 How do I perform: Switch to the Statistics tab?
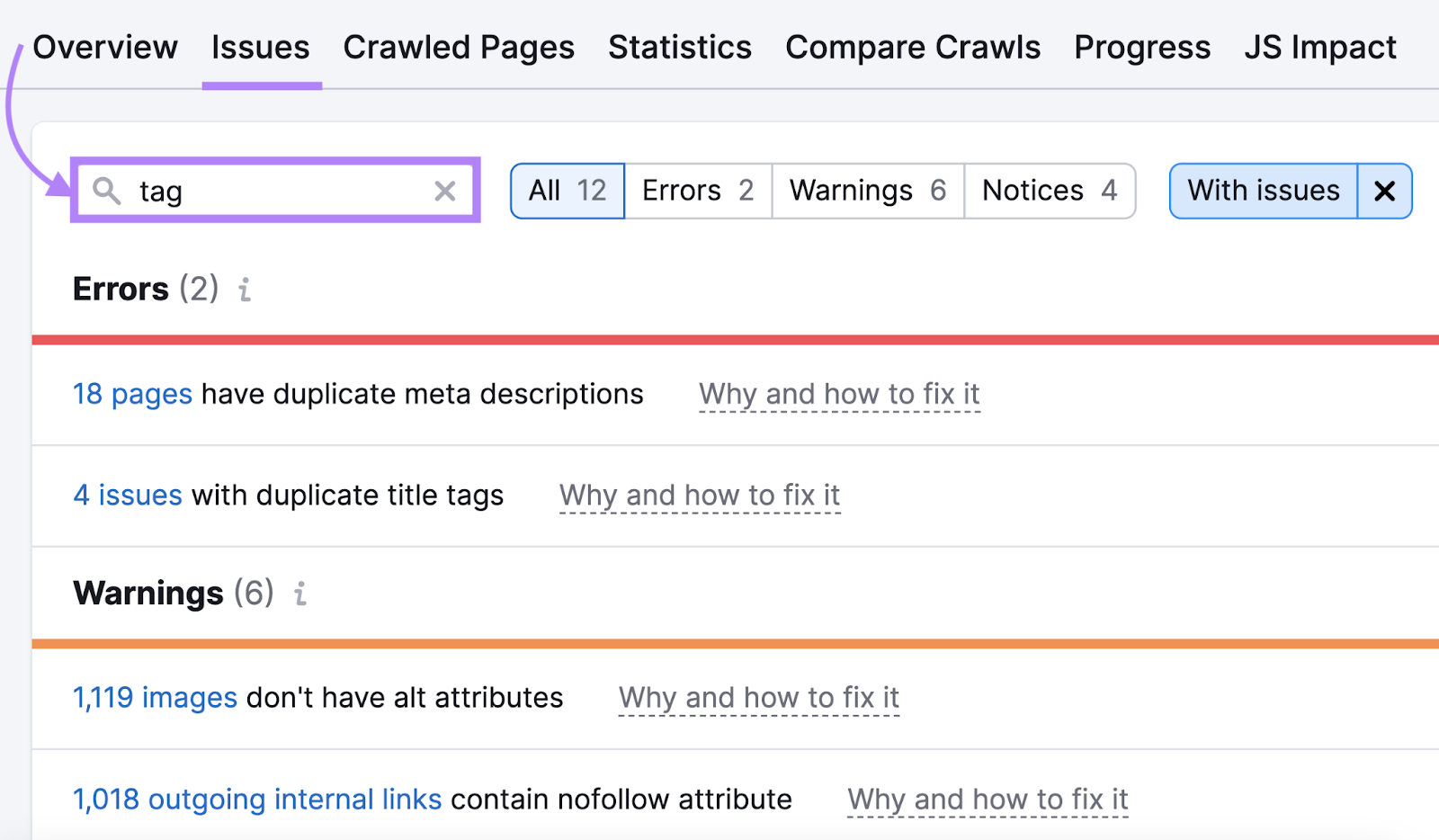pos(680,47)
